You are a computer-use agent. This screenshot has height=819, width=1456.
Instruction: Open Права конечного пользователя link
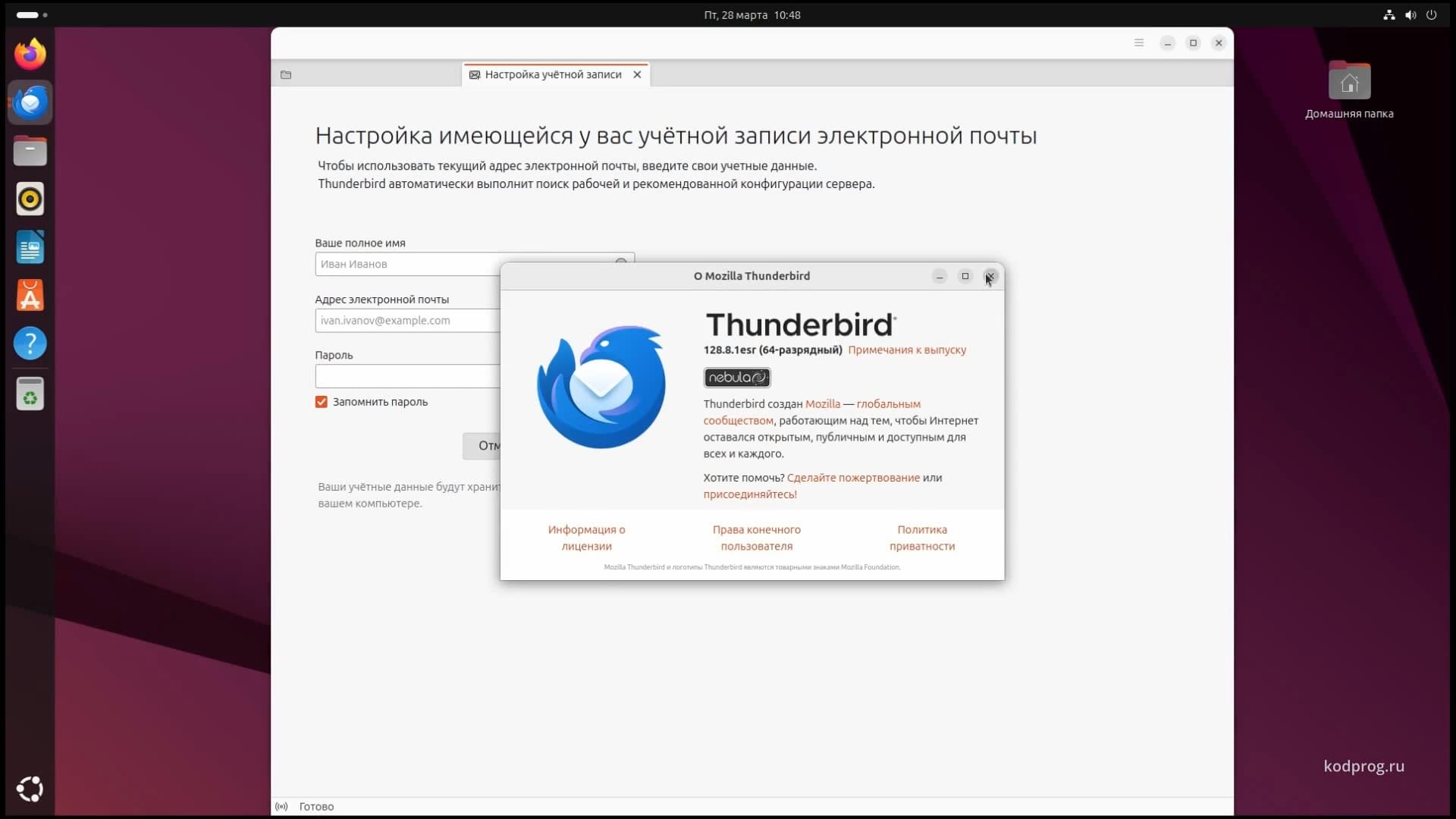click(x=757, y=538)
